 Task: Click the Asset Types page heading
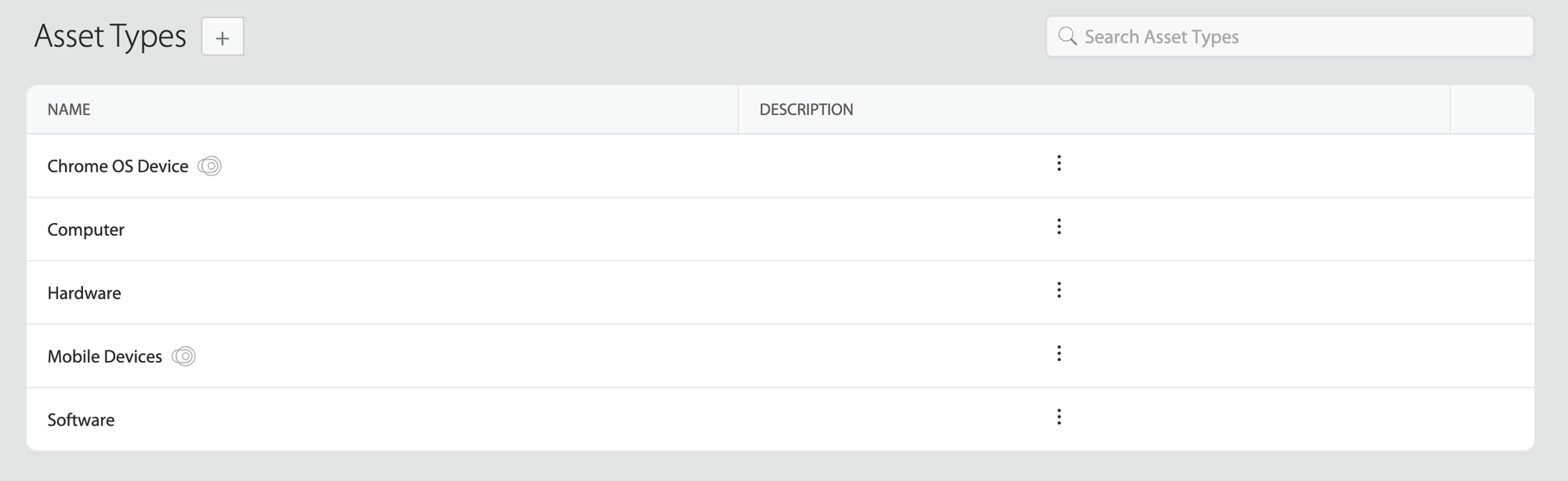pos(111,37)
